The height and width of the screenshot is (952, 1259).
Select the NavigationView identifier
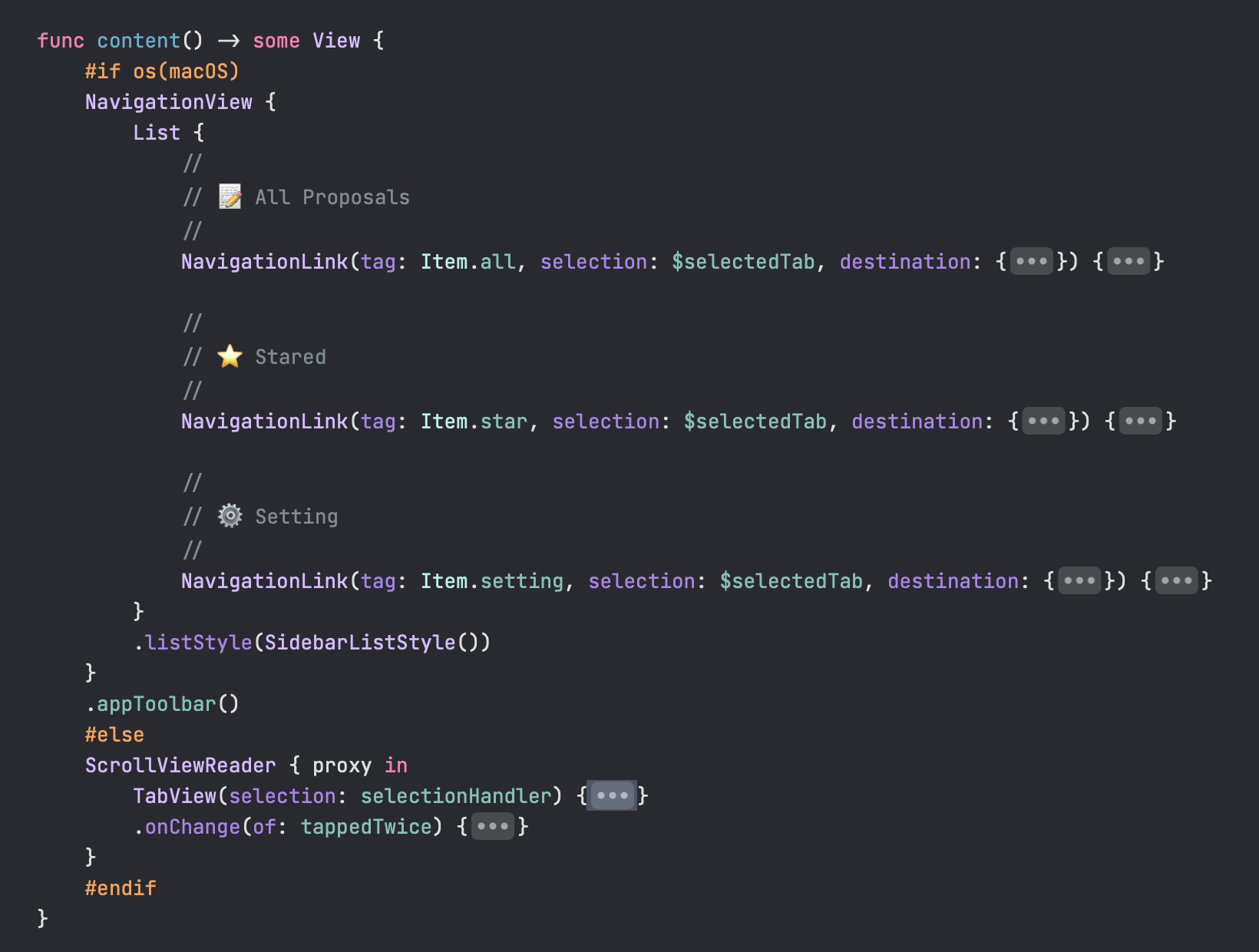pos(167,101)
